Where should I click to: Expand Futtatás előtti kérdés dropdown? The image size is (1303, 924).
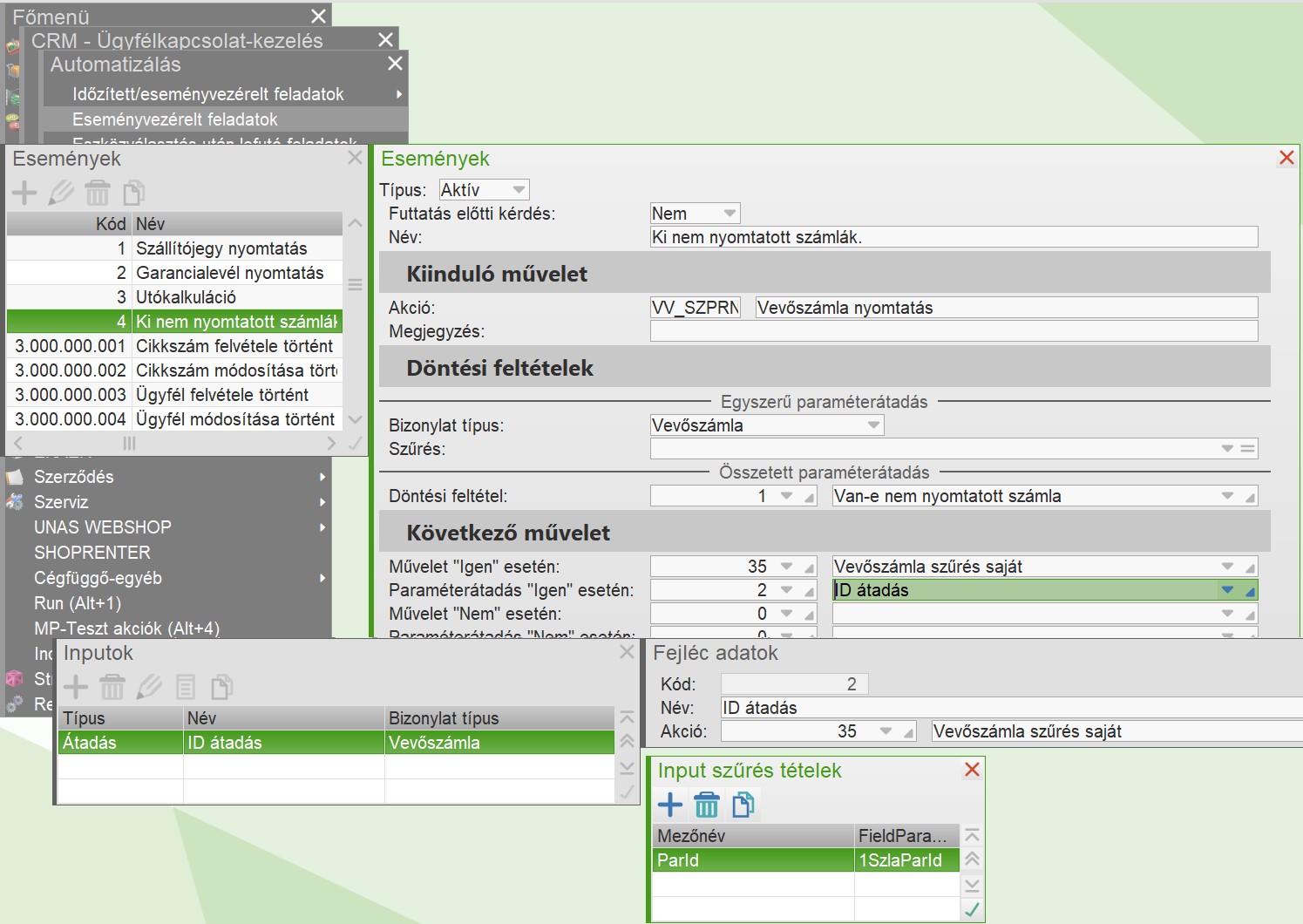tap(730, 214)
